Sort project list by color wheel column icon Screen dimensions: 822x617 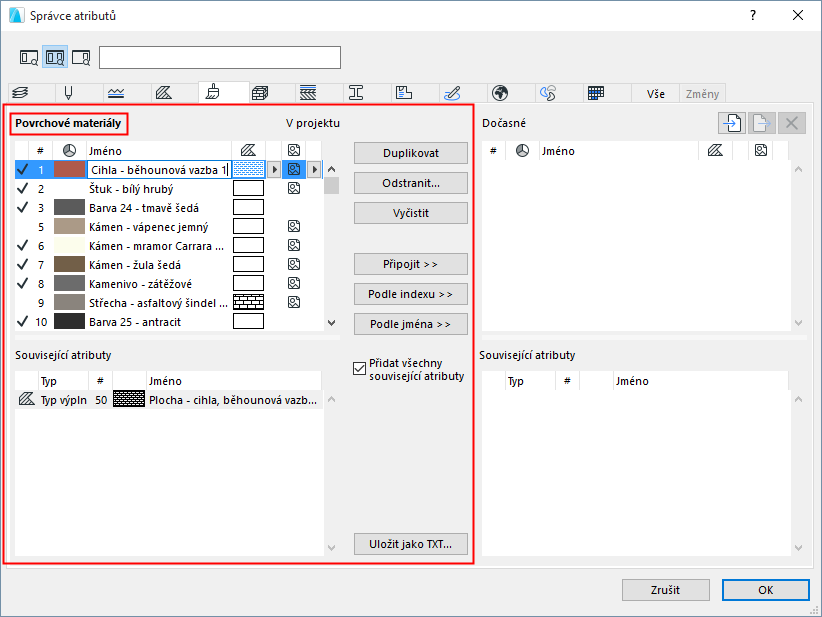(69, 151)
